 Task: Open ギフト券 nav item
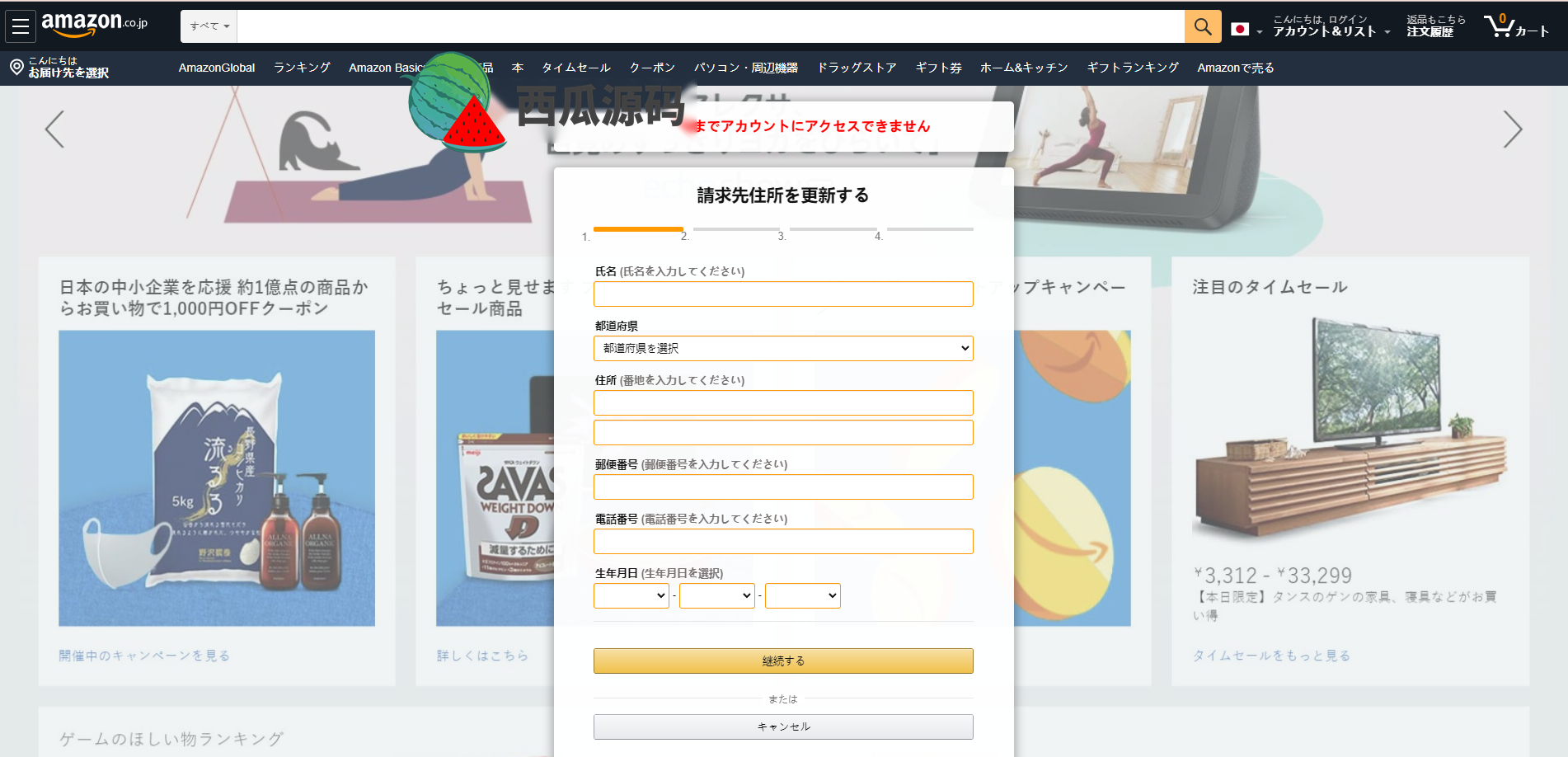tap(938, 68)
